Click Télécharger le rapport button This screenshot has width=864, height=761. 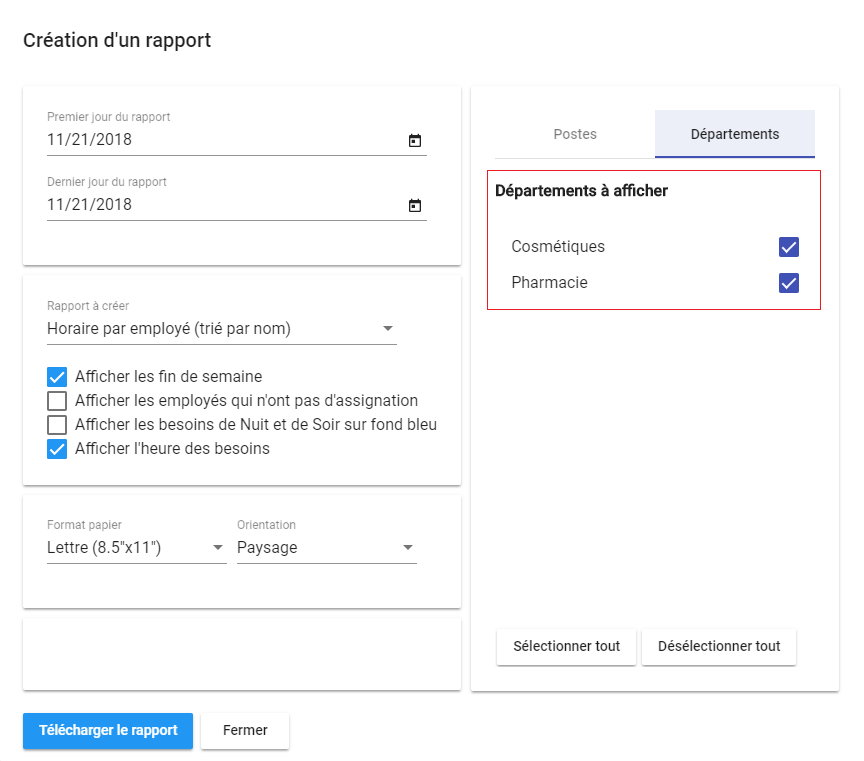pos(108,731)
